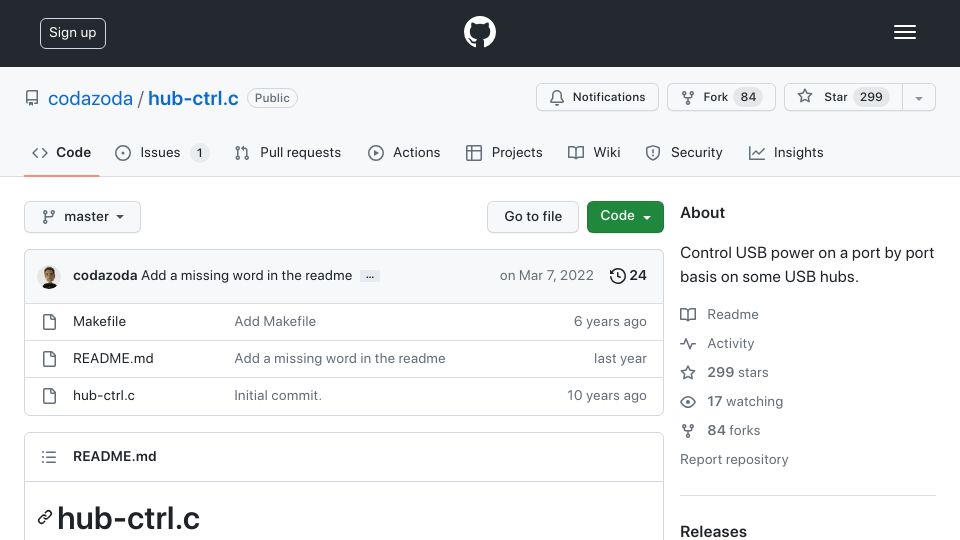The height and width of the screenshot is (540, 960).
Task: Star the repository with Star button
Action: click(844, 97)
